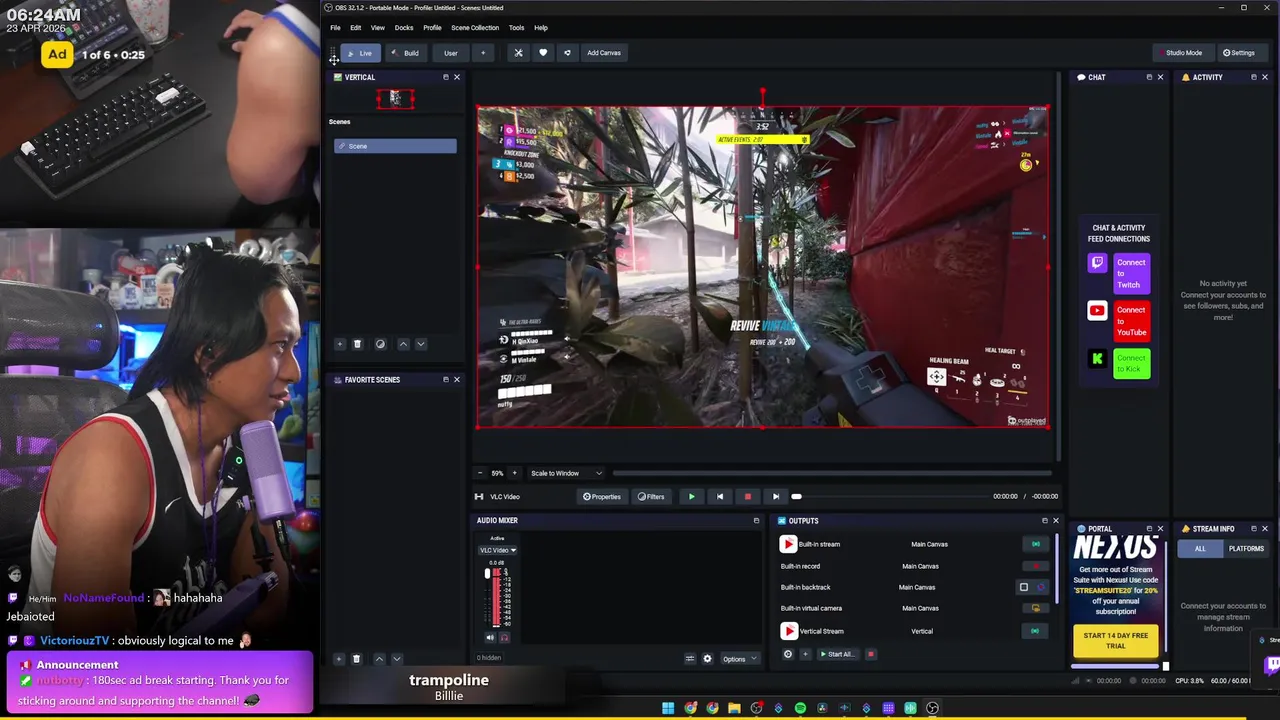Viewport: 1280px width, 720px height.
Task: Play the VLC Video source
Action: click(691, 496)
